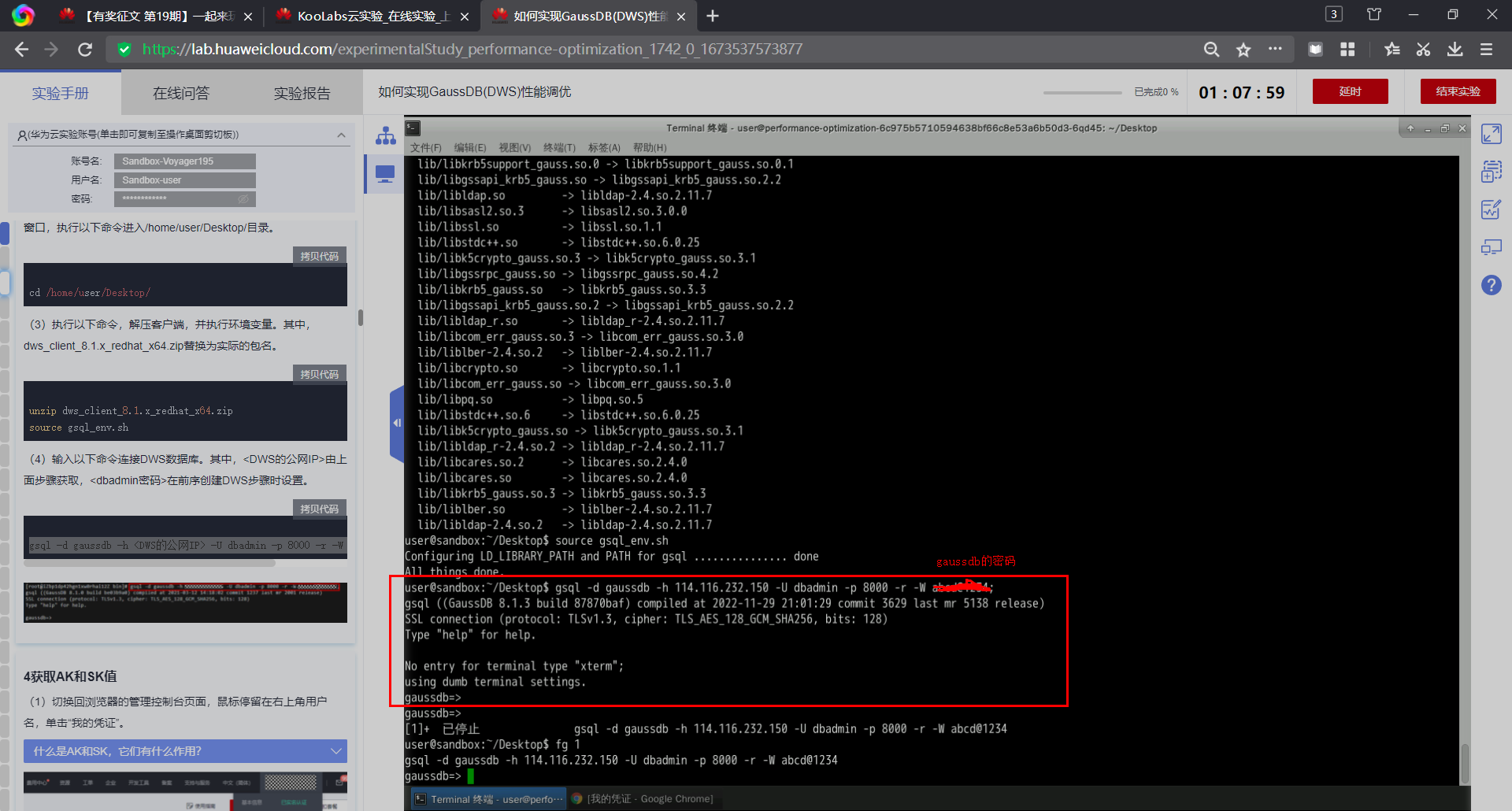
Task: Open the favorites list icon
Action: click(1392, 50)
